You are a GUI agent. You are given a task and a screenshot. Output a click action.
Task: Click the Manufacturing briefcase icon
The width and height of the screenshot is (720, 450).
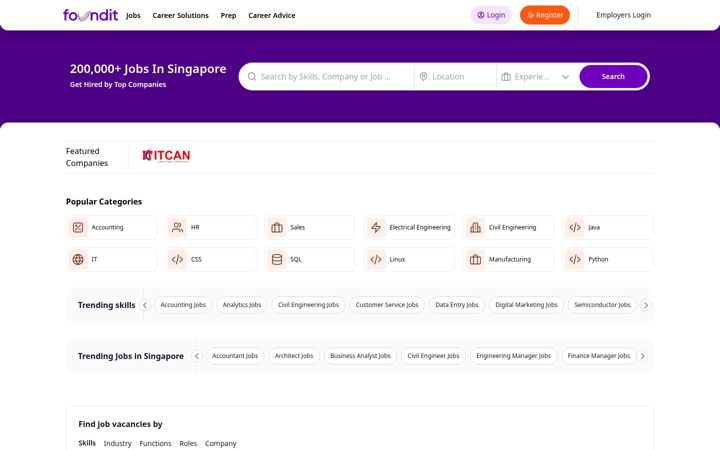(475, 259)
